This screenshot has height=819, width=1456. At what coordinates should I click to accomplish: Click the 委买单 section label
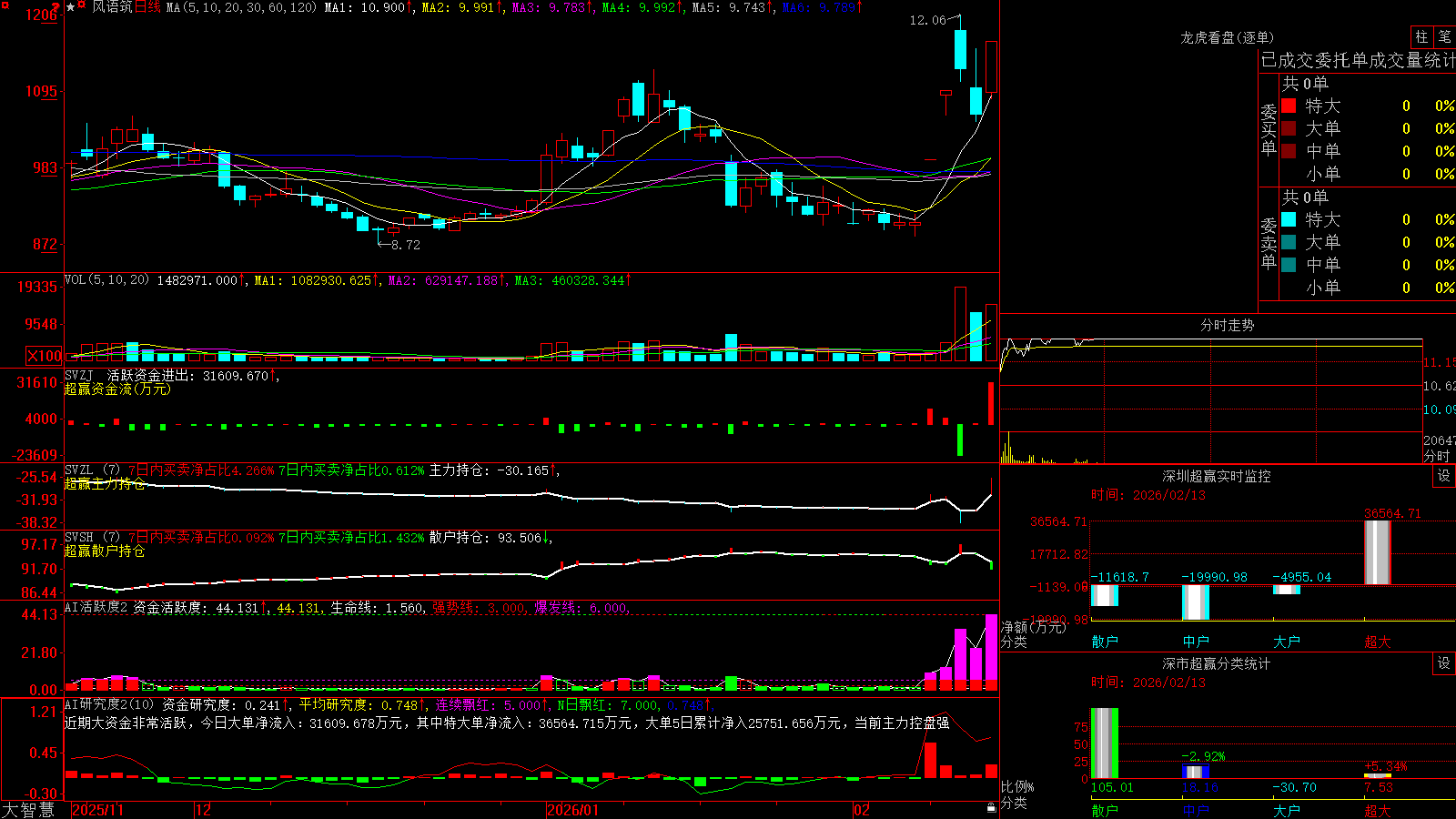click(x=1269, y=128)
